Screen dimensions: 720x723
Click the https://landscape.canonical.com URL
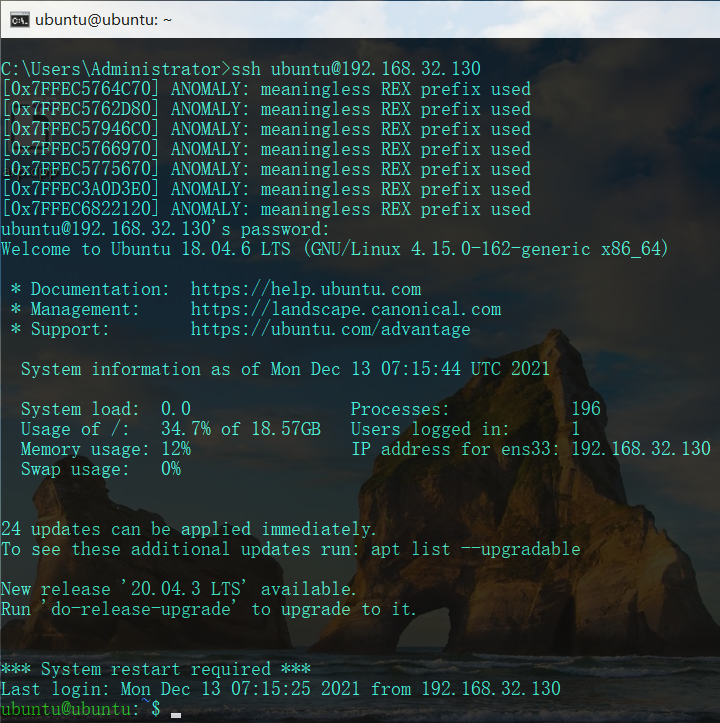click(x=346, y=309)
